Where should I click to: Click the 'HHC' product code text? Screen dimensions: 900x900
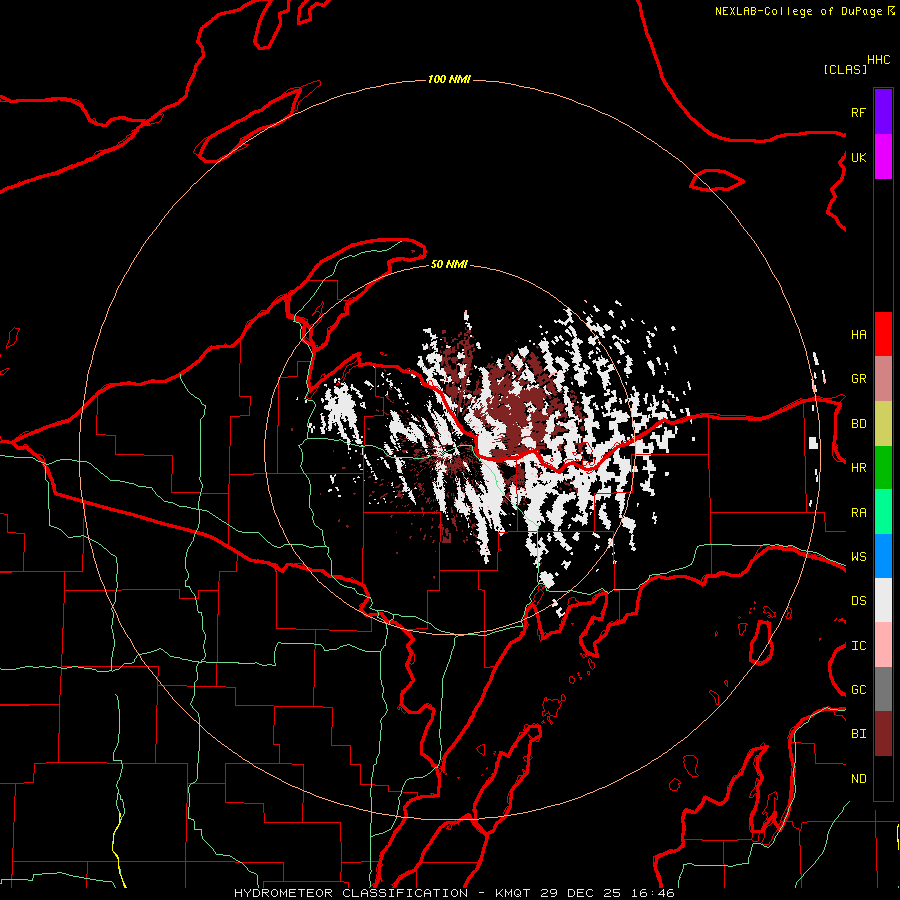[x=878, y=60]
